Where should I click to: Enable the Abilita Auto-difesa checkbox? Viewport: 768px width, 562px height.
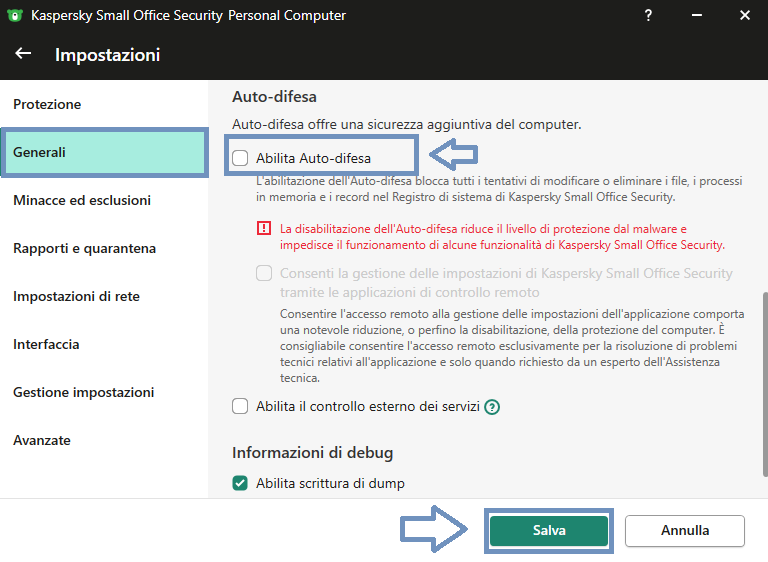pos(240,158)
